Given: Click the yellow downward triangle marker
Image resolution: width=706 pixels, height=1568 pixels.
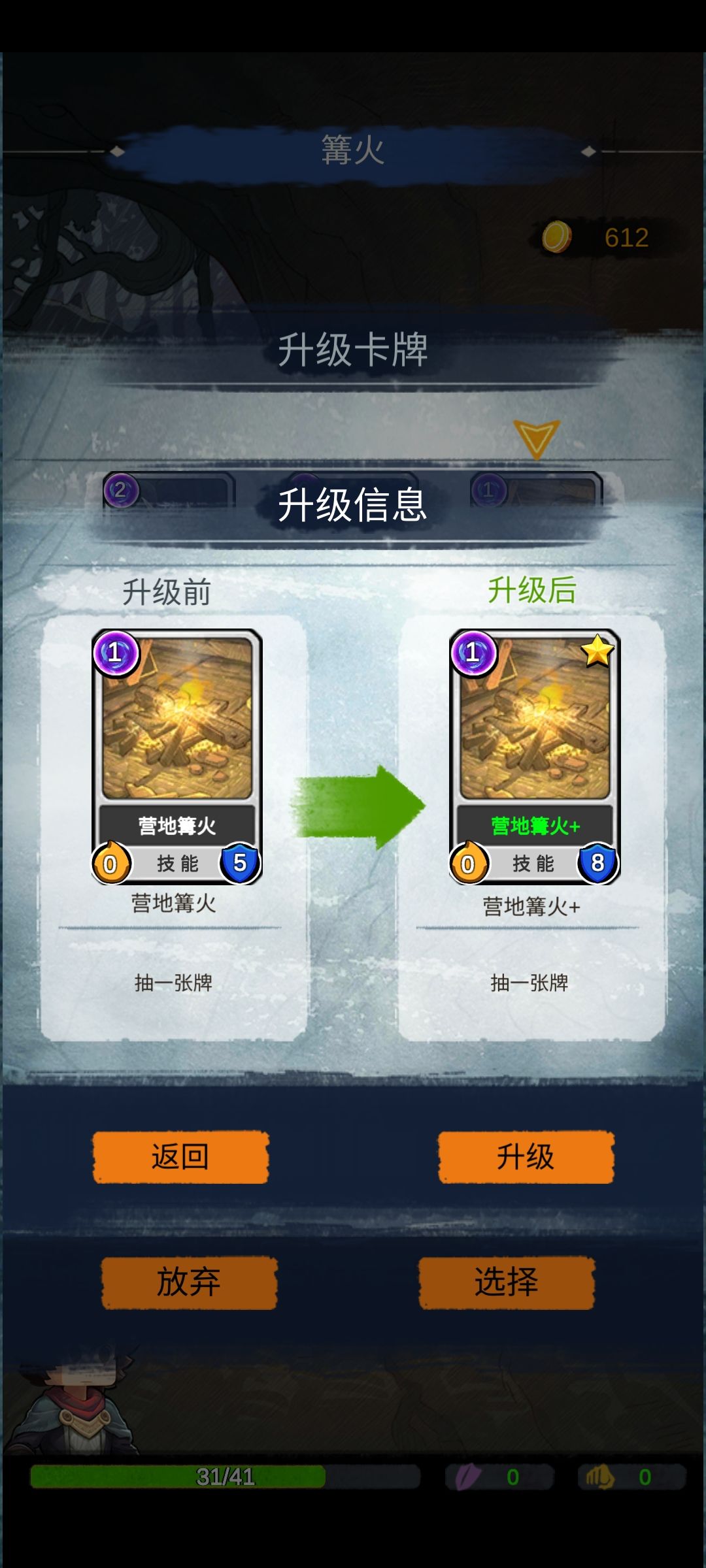Looking at the screenshot, I should click(x=536, y=438).
